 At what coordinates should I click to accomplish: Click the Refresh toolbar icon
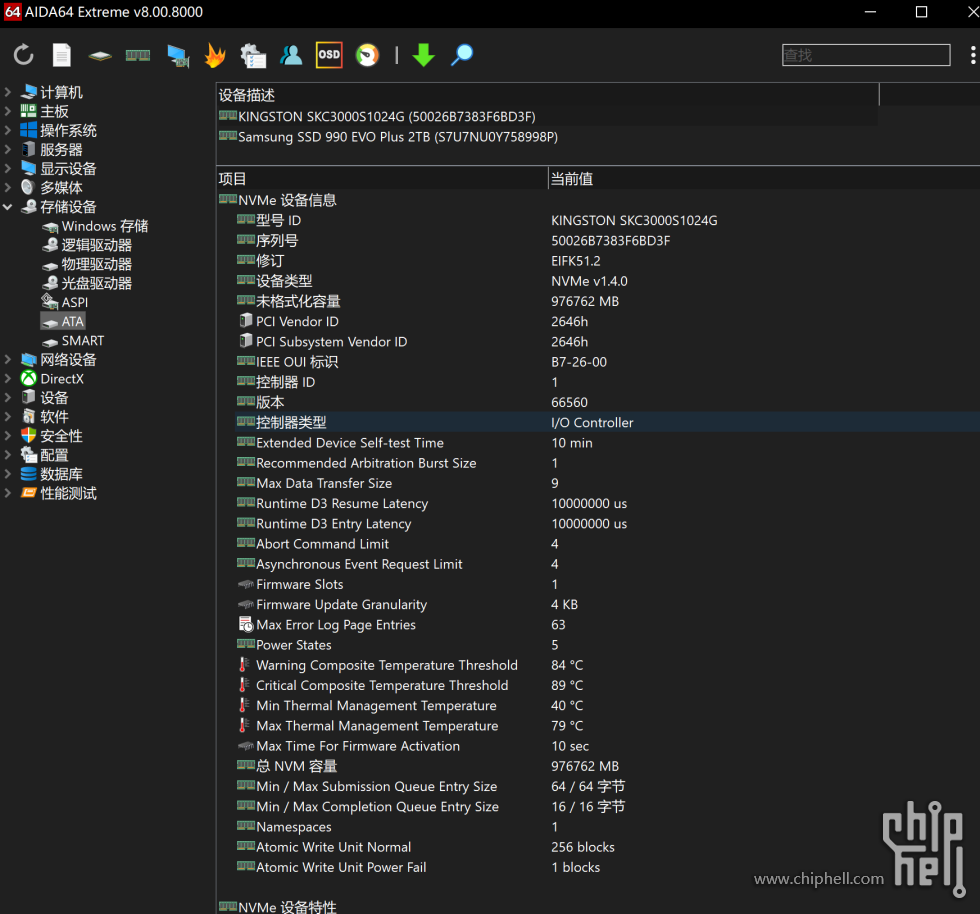coord(24,55)
